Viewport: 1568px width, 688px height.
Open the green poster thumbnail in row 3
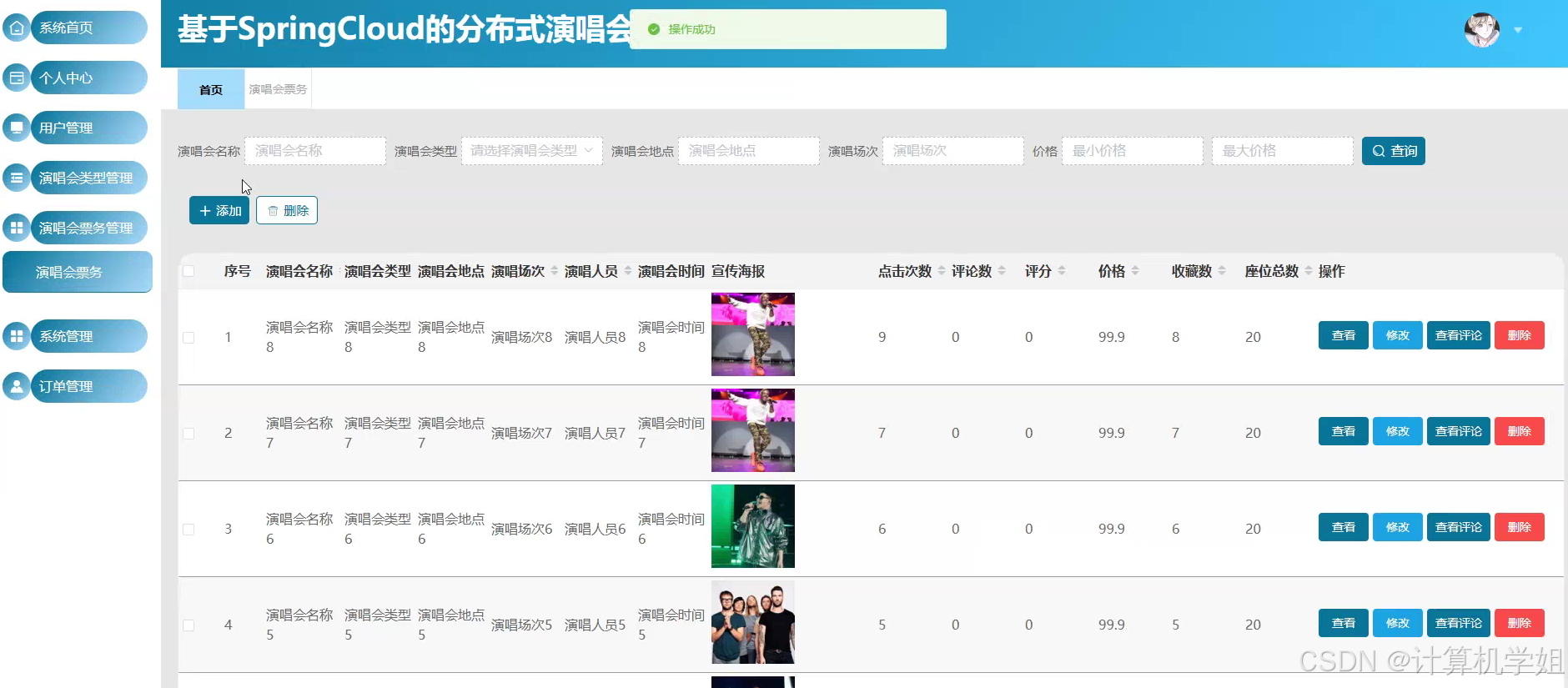[x=753, y=526]
